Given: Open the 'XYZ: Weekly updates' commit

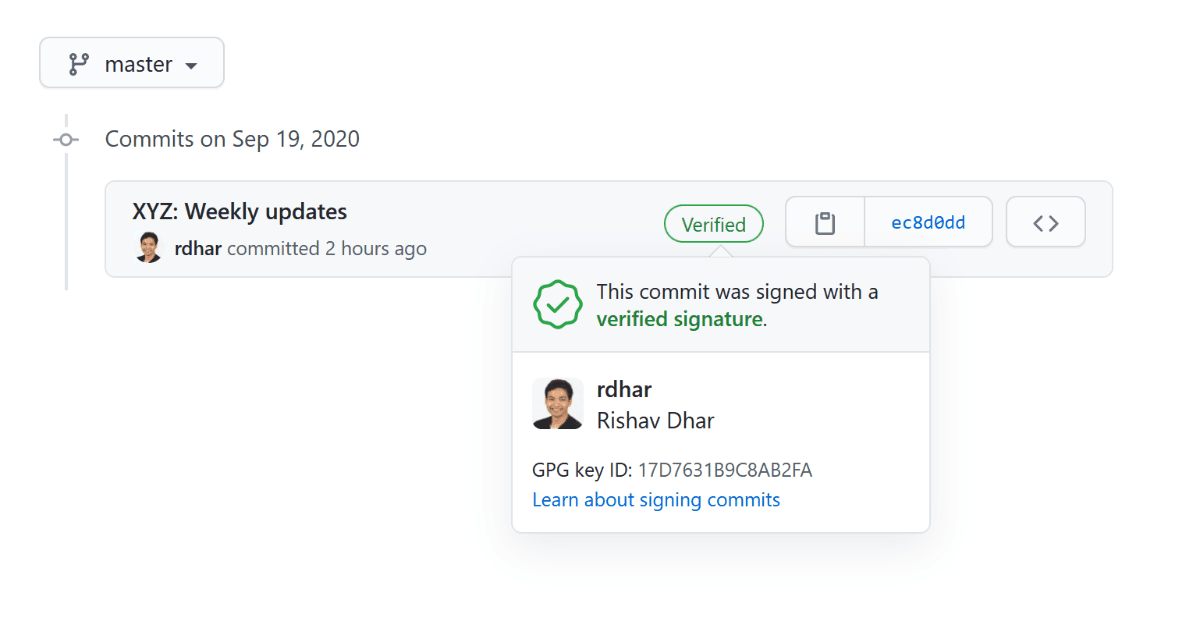Looking at the screenshot, I should point(240,212).
